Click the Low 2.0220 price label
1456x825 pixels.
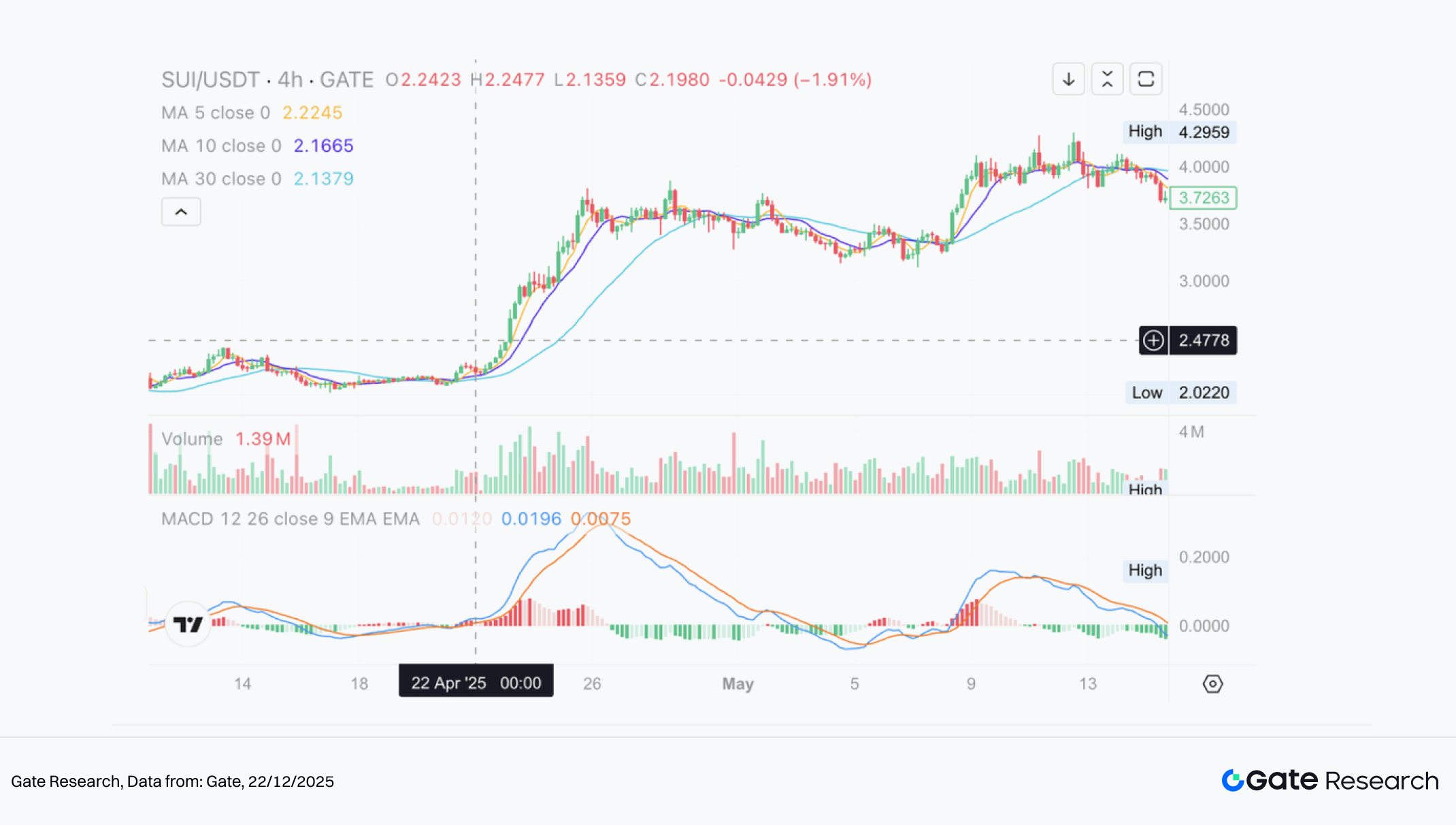1180,393
